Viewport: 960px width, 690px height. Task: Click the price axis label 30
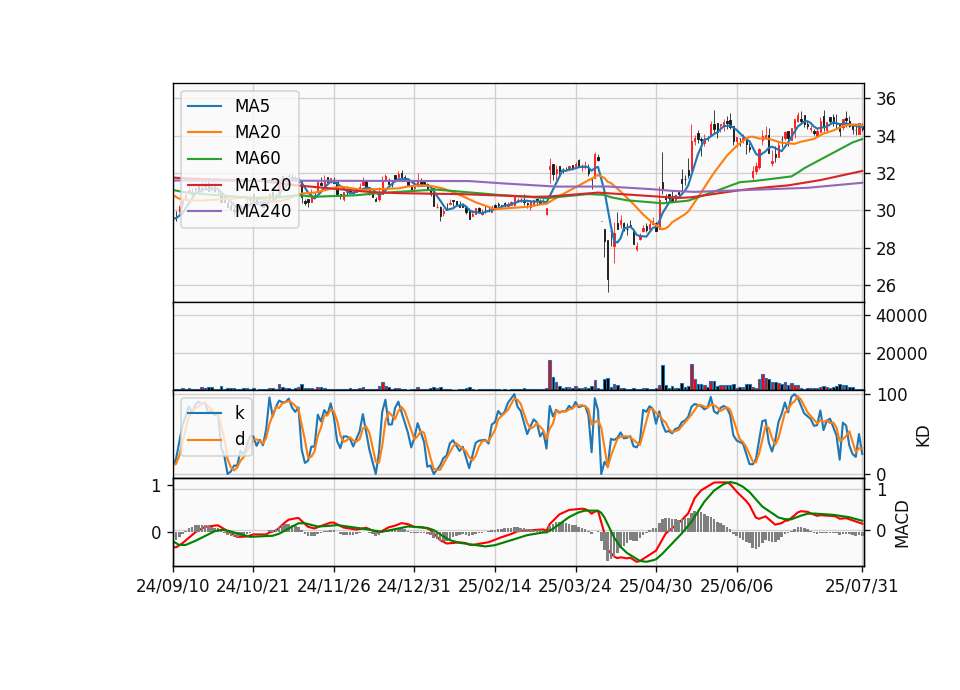pyautogui.click(x=886, y=211)
